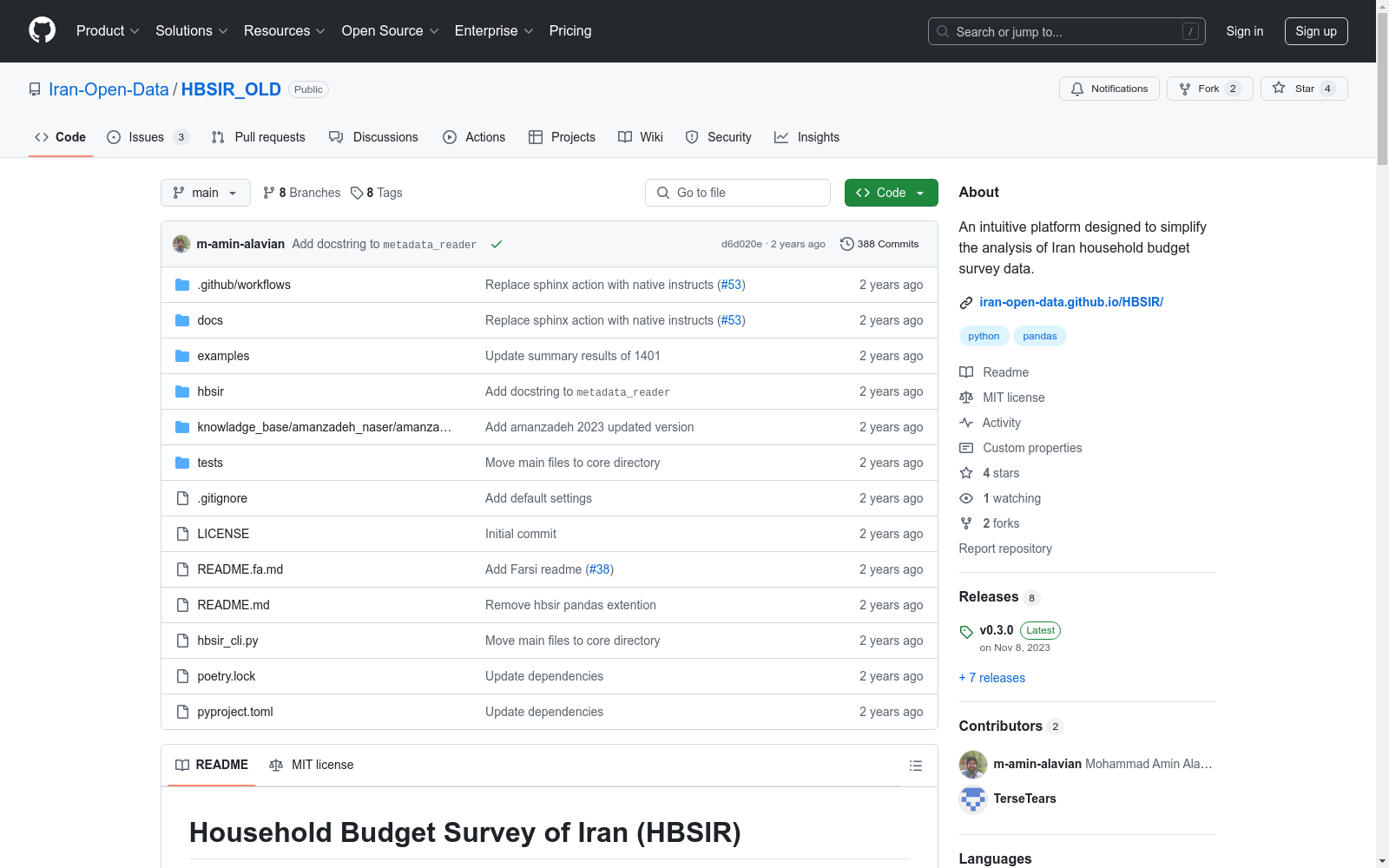
Task: Open README.md file
Action: pyautogui.click(x=234, y=605)
